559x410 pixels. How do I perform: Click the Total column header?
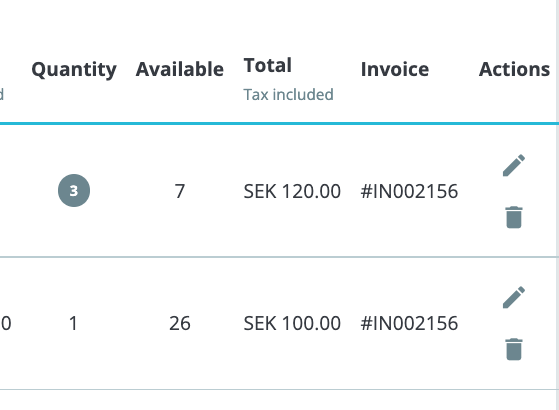(x=268, y=65)
